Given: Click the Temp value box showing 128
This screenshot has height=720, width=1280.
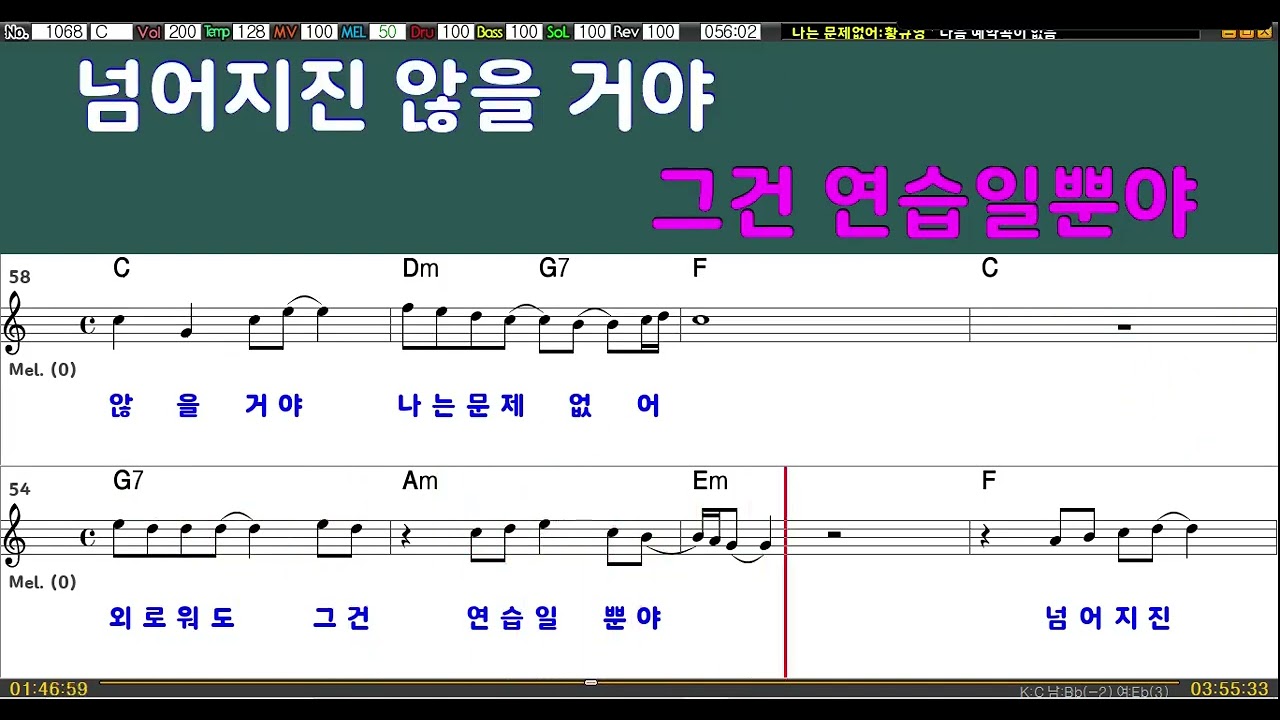Looking at the screenshot, I should (250, 32).
